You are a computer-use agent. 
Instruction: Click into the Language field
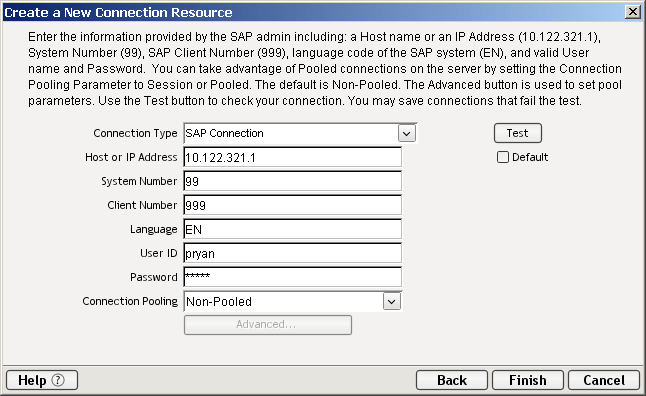click(x=293, y=229)
